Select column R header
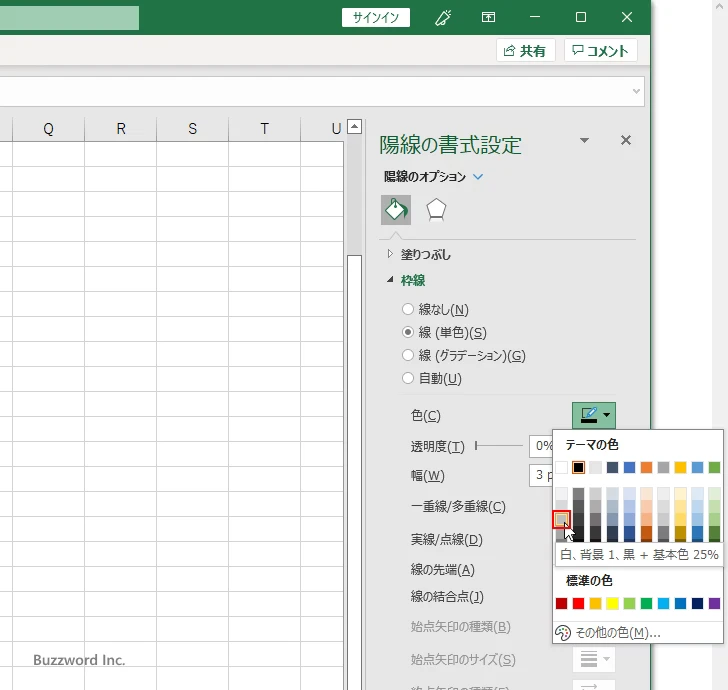Image resolution: width=728 pixels, height=690 pixels. (x=121, y=129)
